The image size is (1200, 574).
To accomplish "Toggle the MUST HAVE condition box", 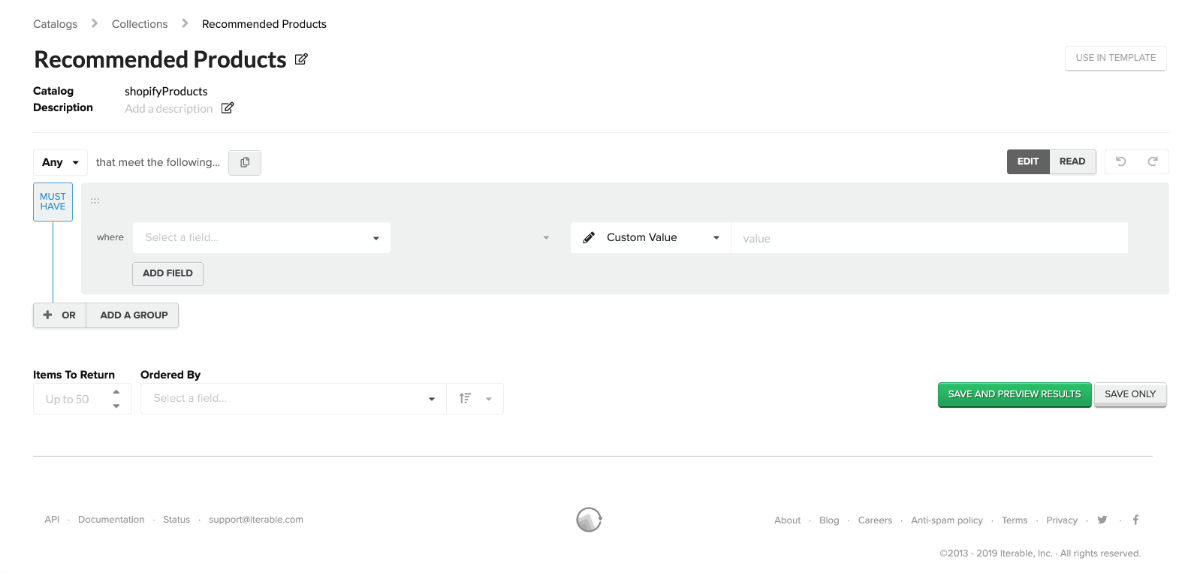I will [53, 201].
